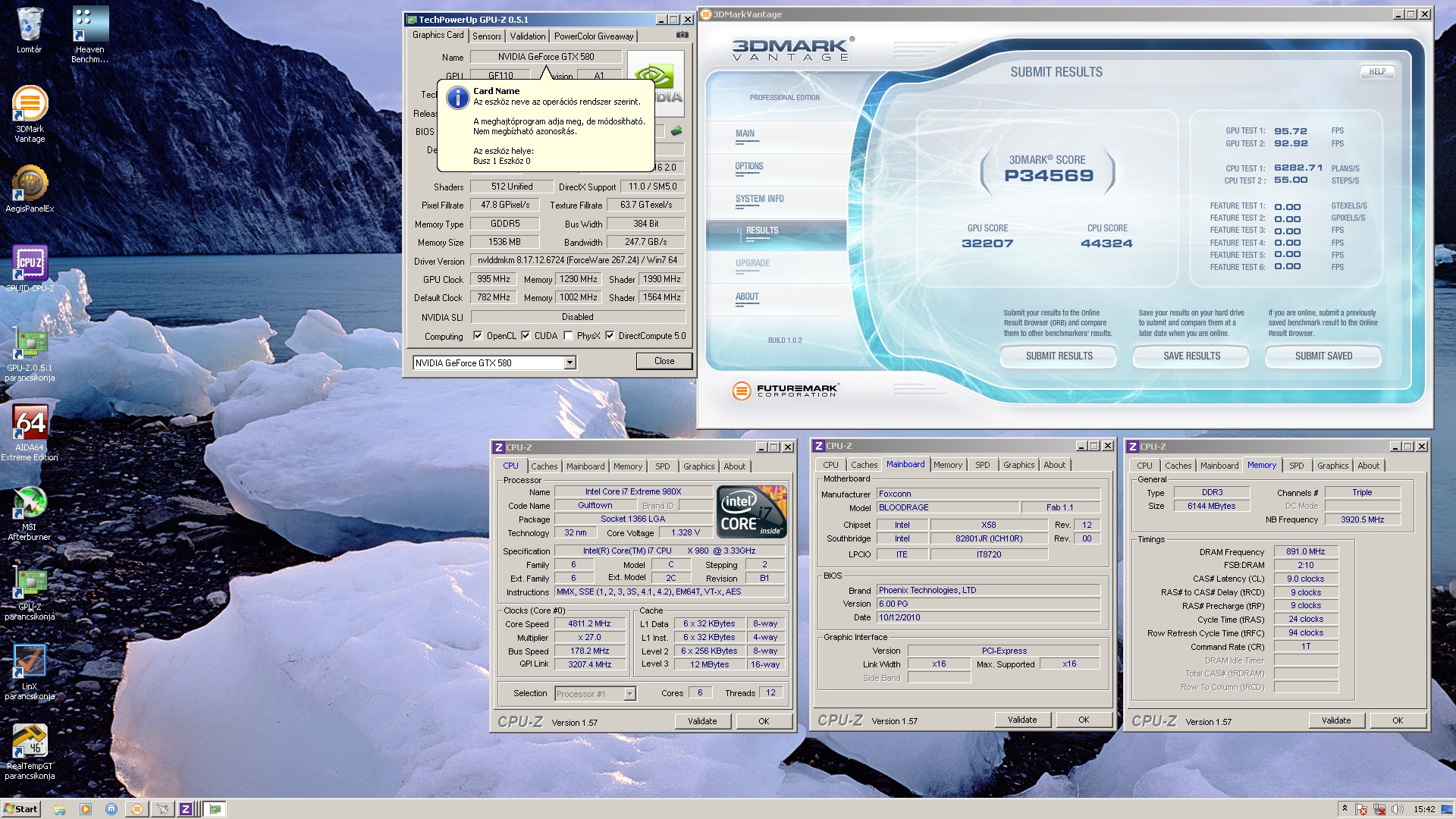Click the taskbar clock showing 15:42

pos(1424,809)
